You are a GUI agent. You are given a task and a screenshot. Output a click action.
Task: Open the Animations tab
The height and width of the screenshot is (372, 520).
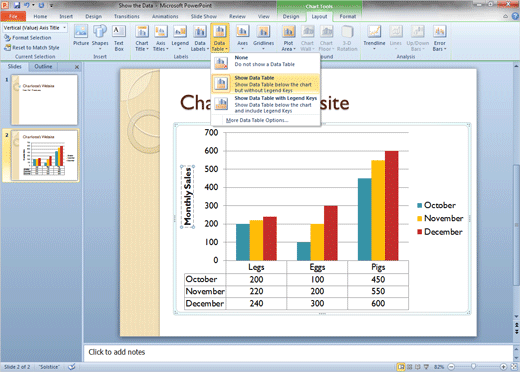coord(165,16)
